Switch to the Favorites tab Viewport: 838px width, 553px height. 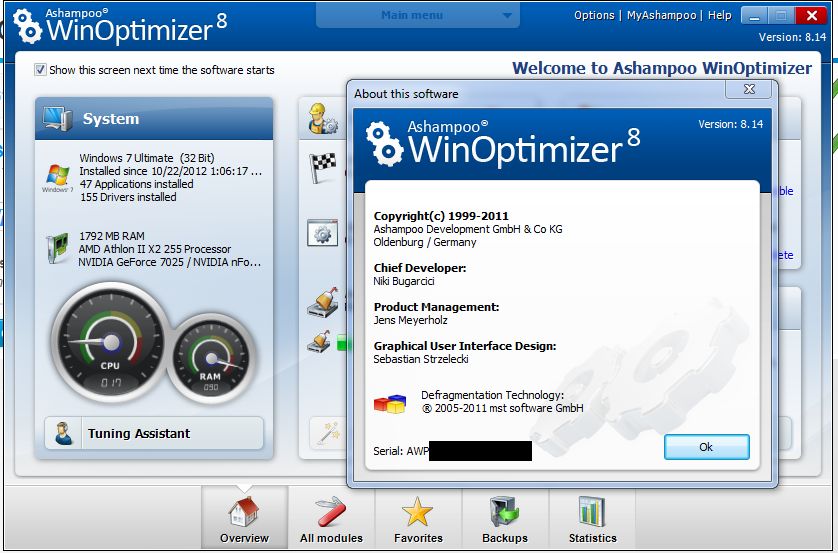coord(418,517)
